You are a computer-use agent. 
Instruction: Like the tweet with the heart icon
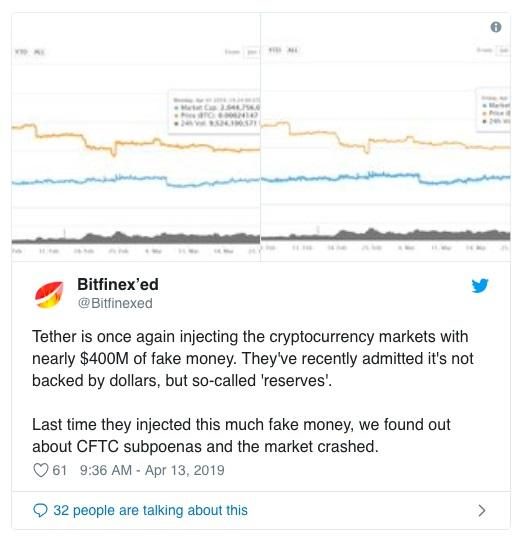[40, 470]
